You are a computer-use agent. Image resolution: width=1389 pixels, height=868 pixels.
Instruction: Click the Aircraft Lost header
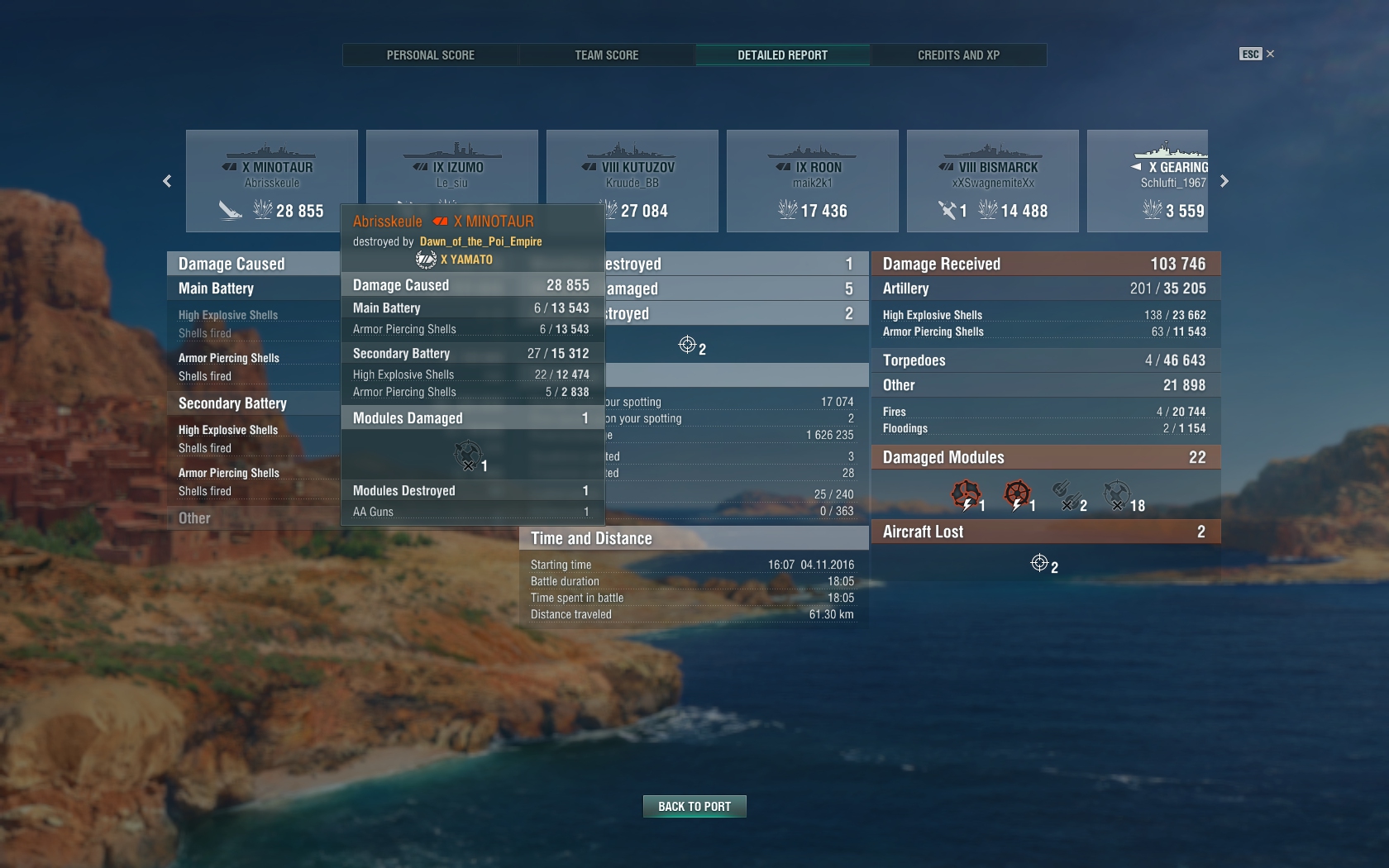coord(1046,532)
